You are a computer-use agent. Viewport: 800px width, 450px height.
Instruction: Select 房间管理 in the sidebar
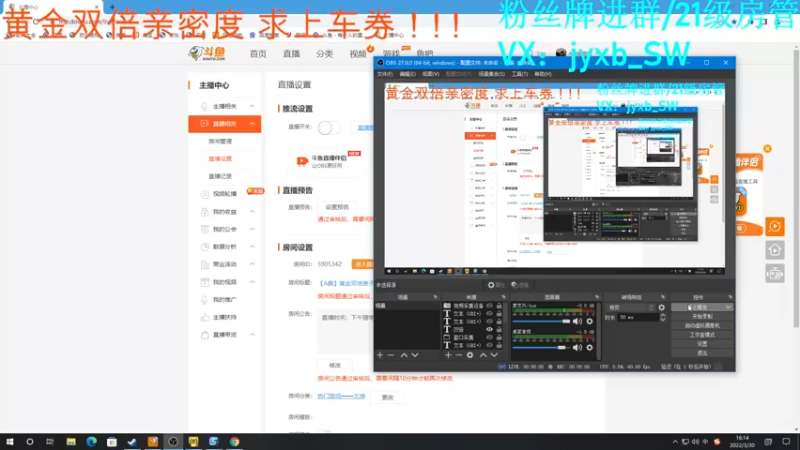[220, 141]
